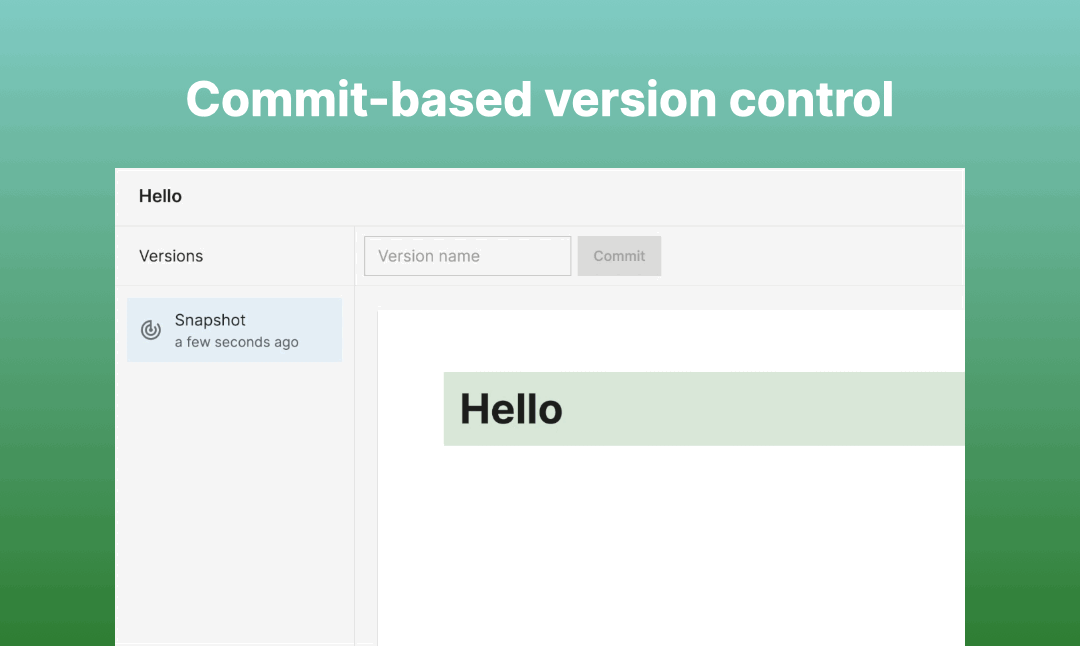The image size is (1080, 646).
Task: Click the Hello document title in header bar
Action: click(x=160, y=196)
